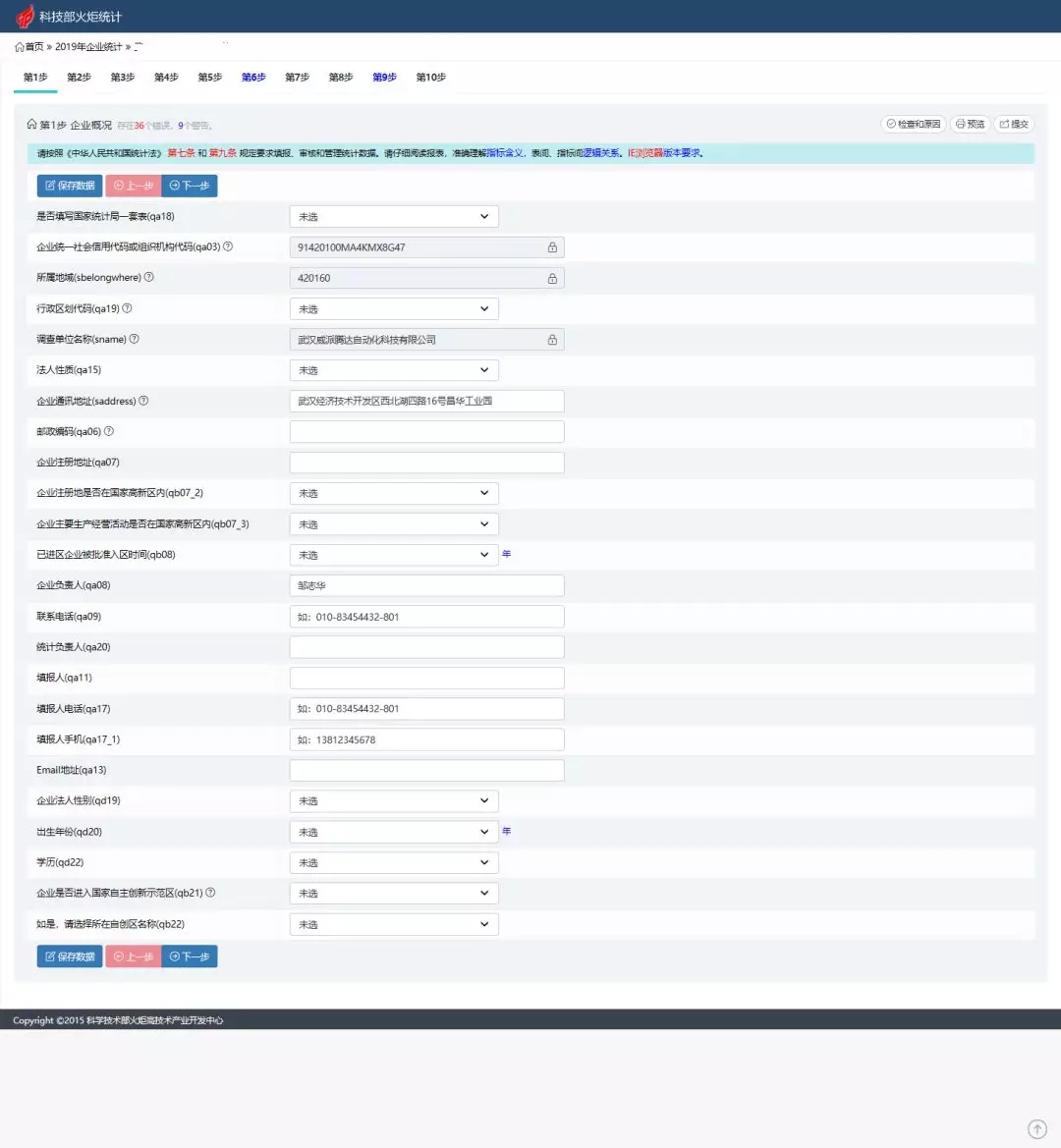Click lock icon in 调查单位名称 field
Screen dimensions: 1061x1148
(552, 340)
